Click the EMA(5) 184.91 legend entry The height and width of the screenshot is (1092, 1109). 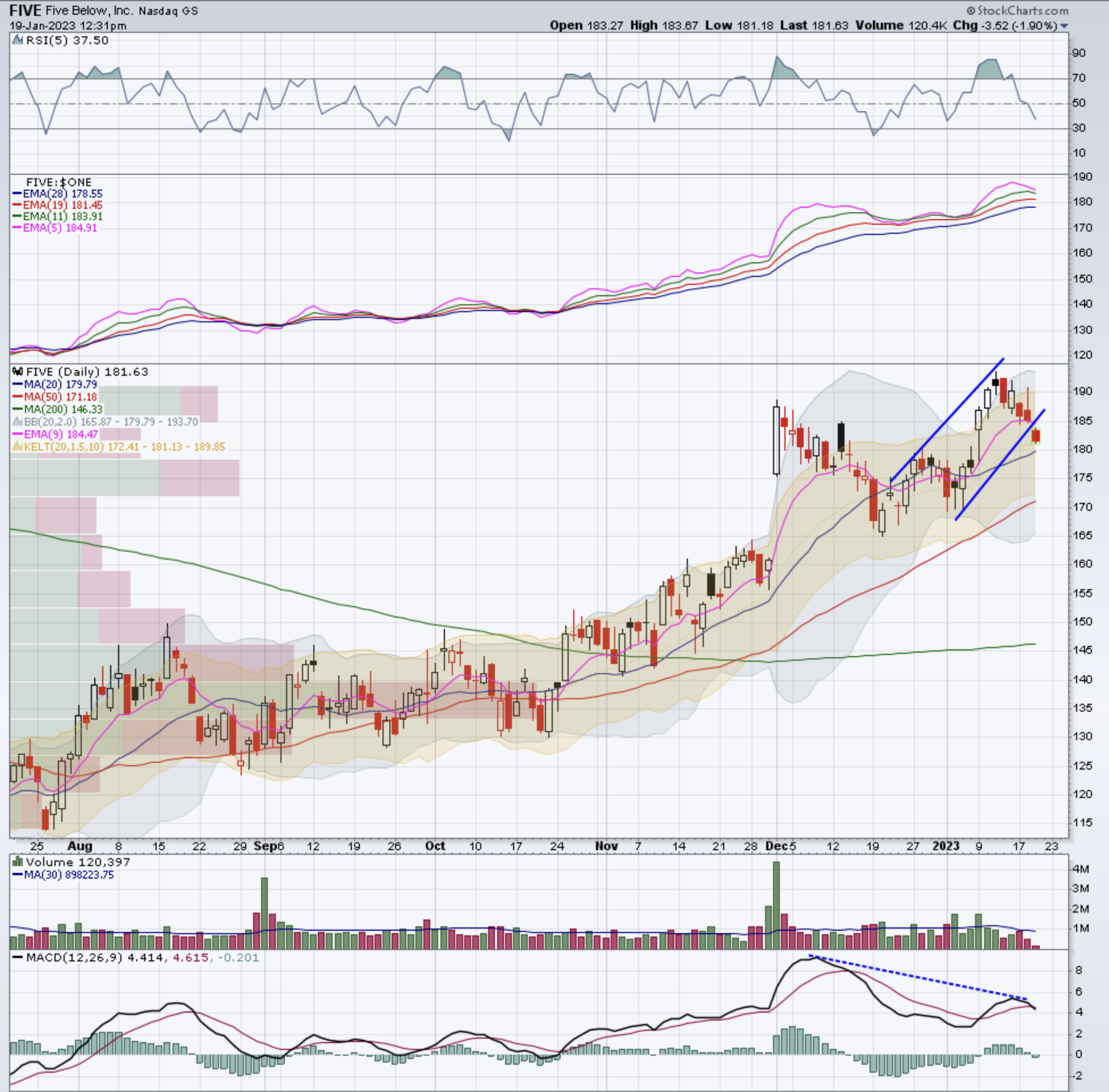pyautogui.click(x=55, y=228)
